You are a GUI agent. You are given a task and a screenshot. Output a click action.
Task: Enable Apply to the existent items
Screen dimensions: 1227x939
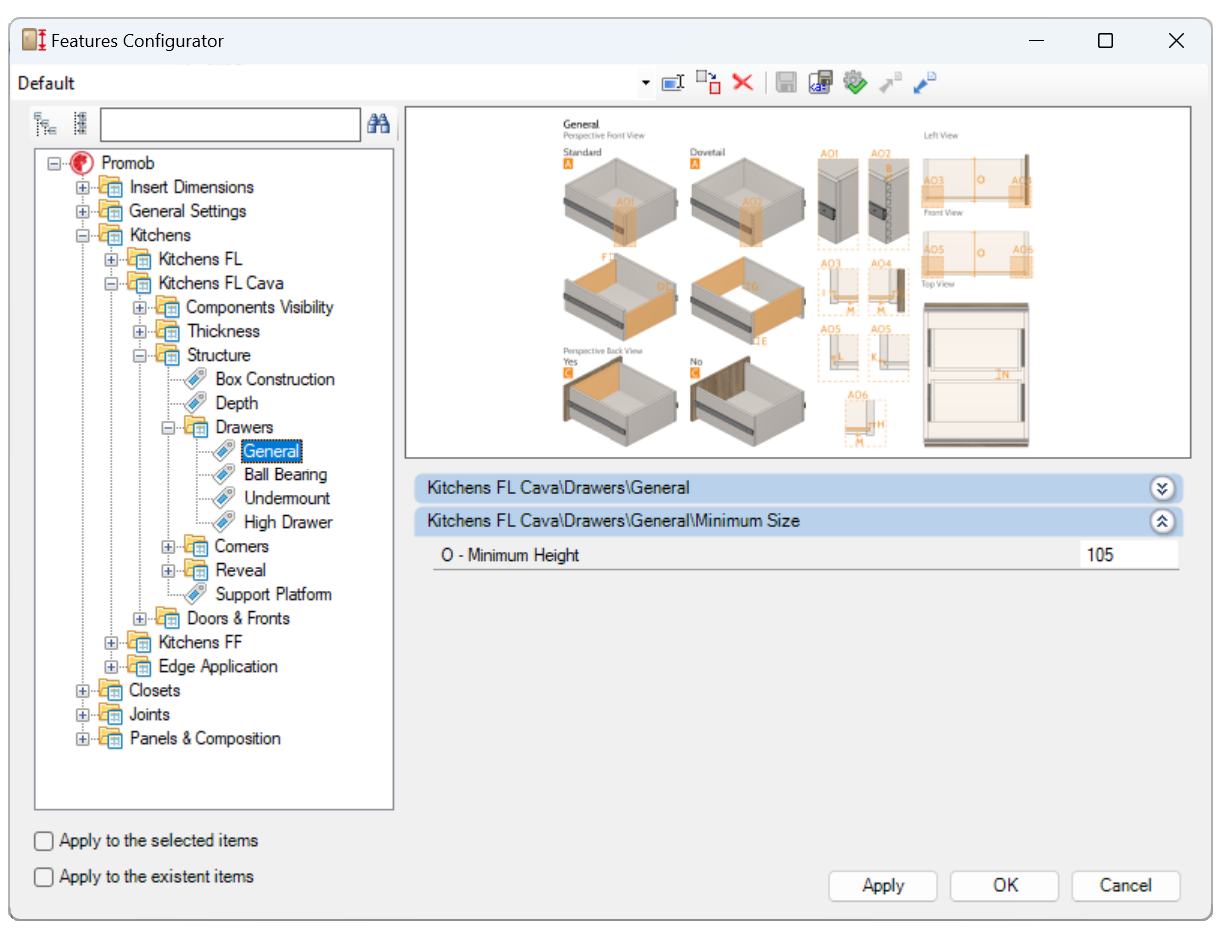click(x=44, y=877)
